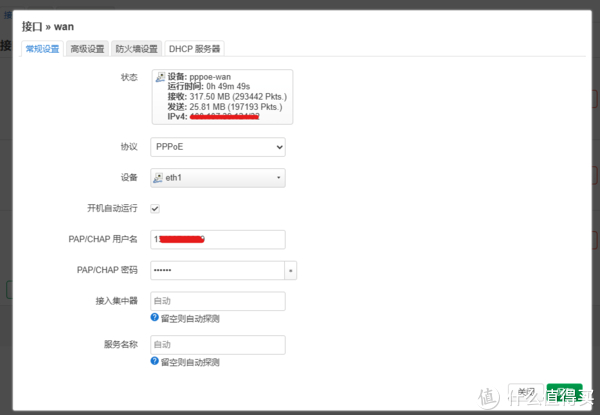Click the 接收 317.50 MB status line
The width and height of the screenshot is (600, 415).
click(x=227, y=97)
